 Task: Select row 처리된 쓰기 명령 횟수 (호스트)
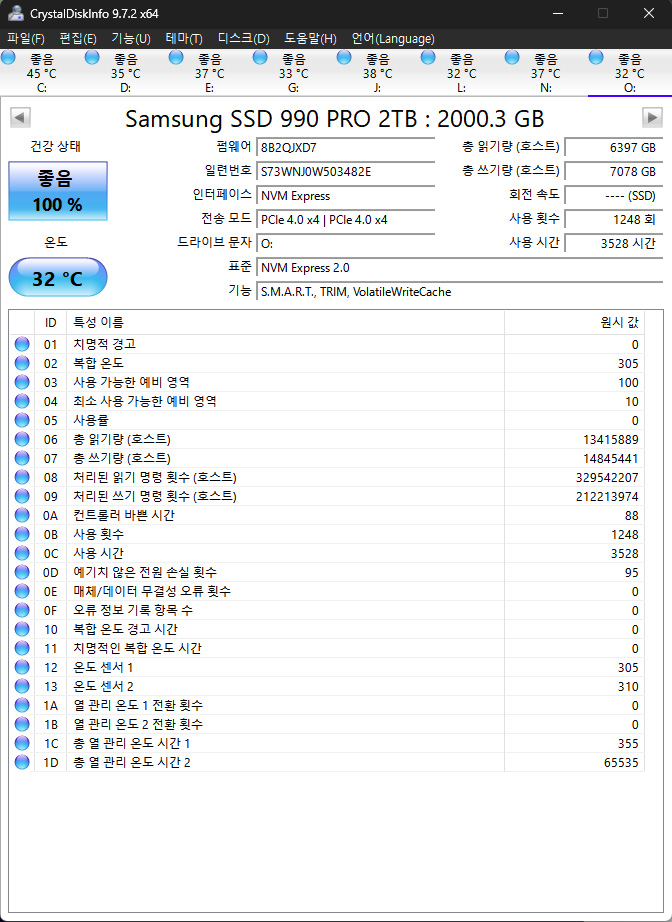click(x=327, y=496)
